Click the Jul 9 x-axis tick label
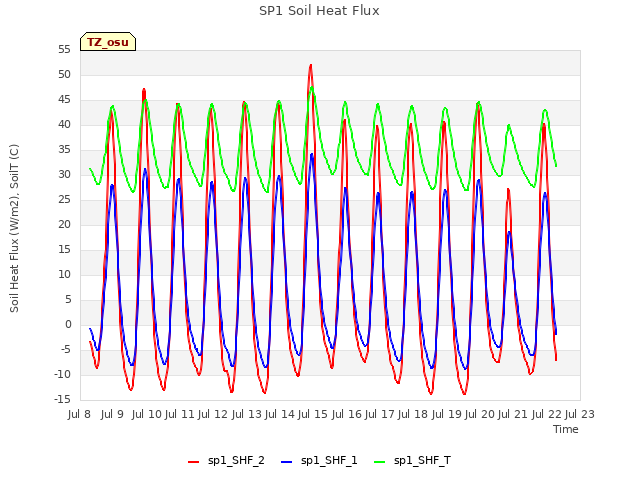Viewport: 640px width, 480px height. click(112, 414)
